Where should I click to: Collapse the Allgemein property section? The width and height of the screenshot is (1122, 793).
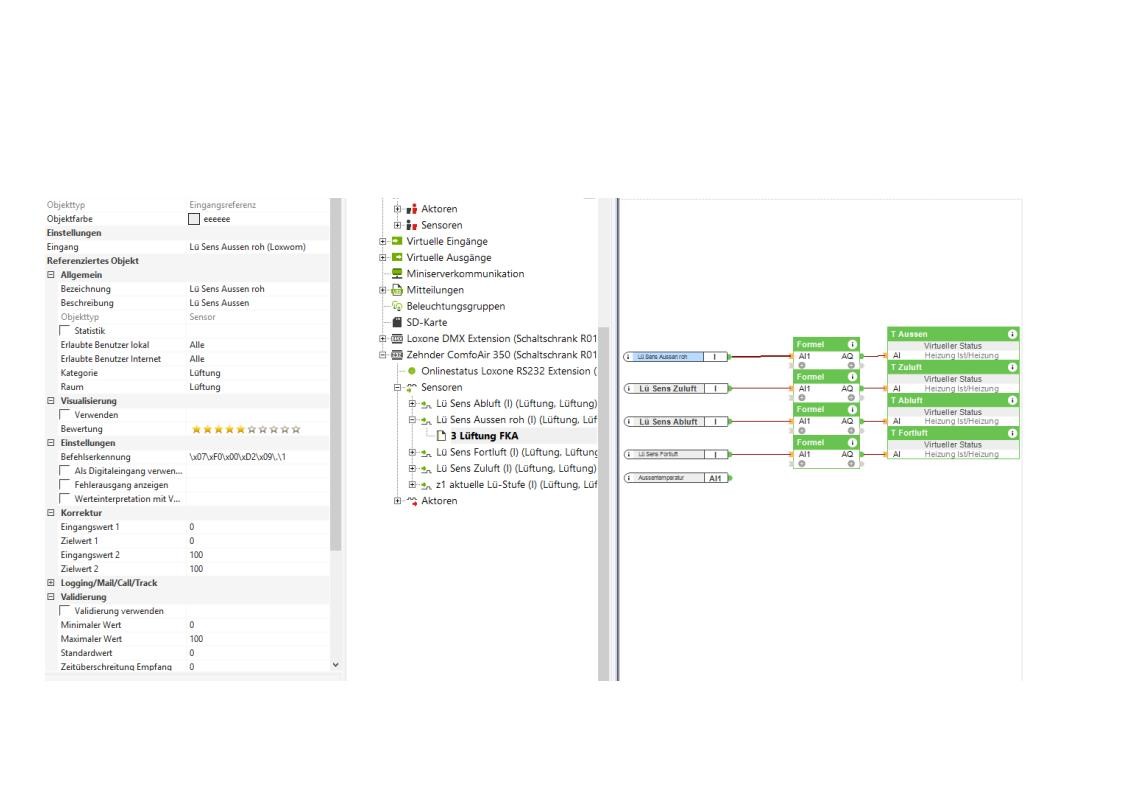point(51,275)
